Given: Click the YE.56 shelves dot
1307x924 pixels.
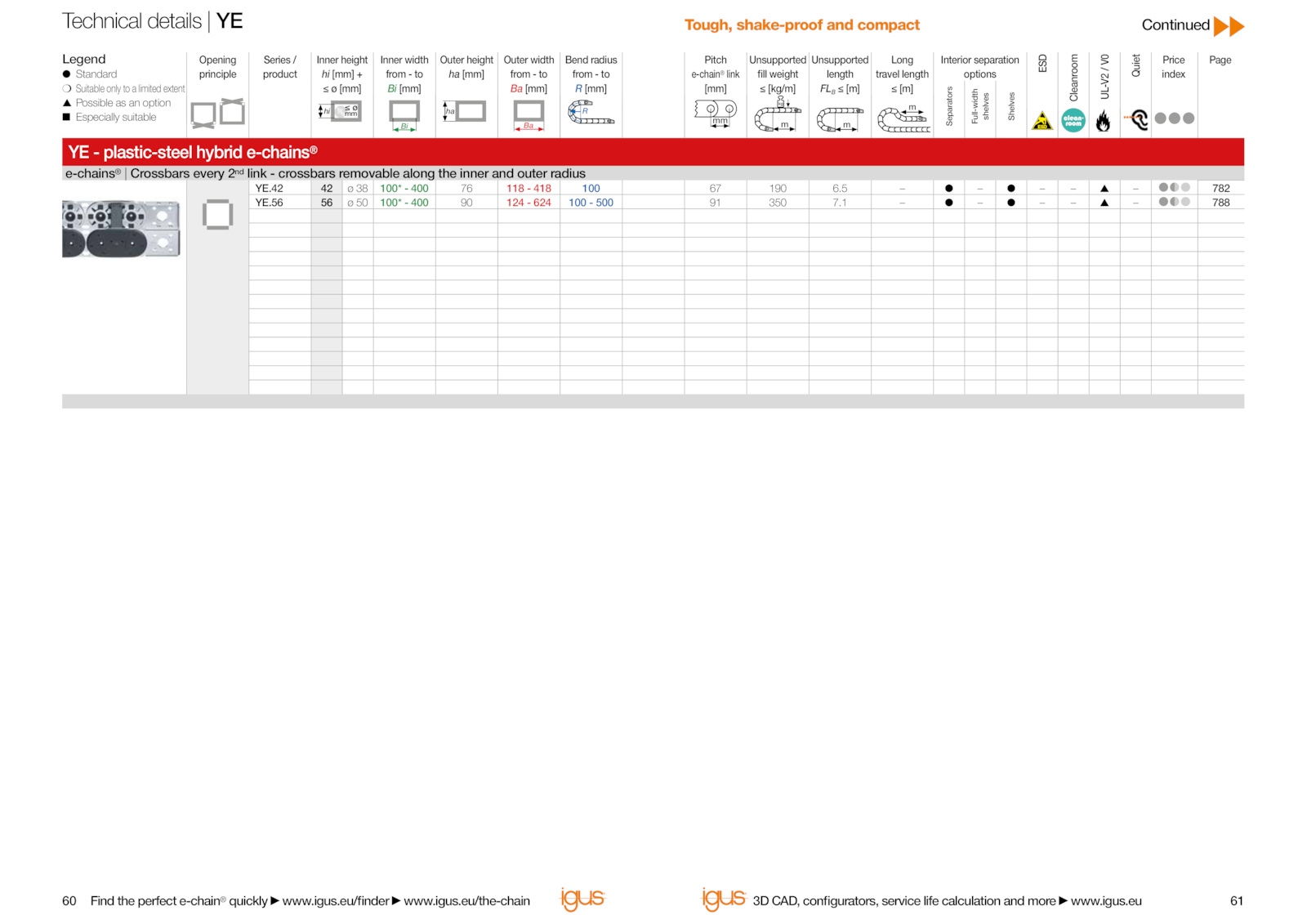Looking at the screenshot, I should point(1011,203).
